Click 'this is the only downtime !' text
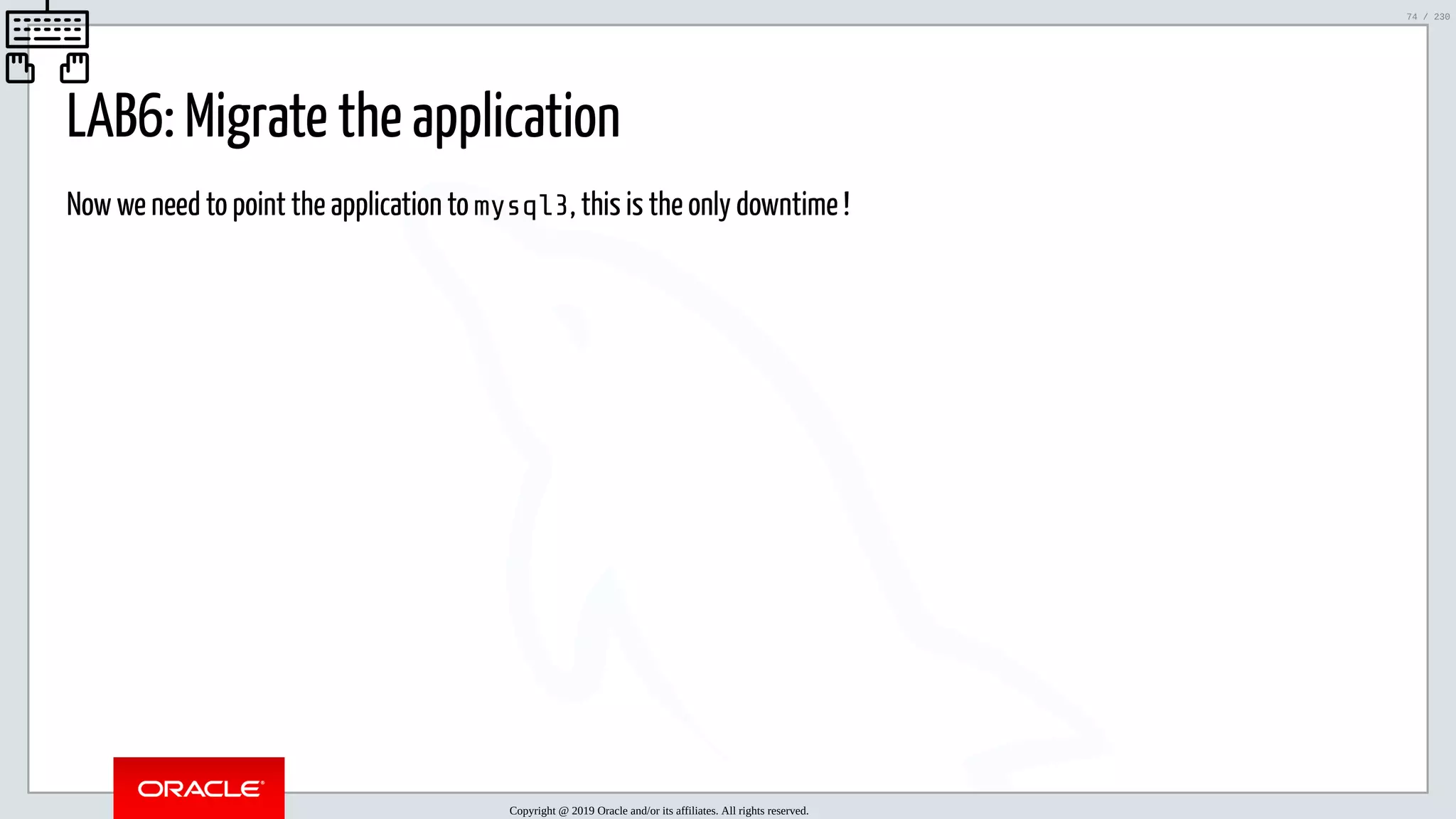 point(716,205)
